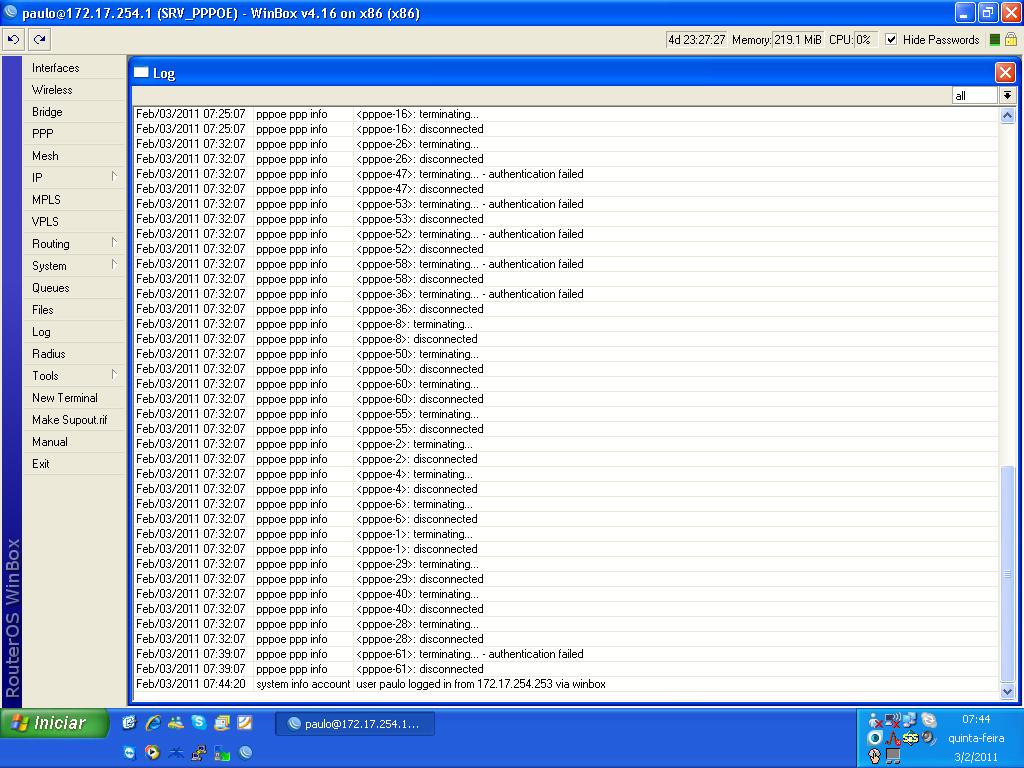
Task: Expand the IP submenu arrow
Action: [114, 176]
